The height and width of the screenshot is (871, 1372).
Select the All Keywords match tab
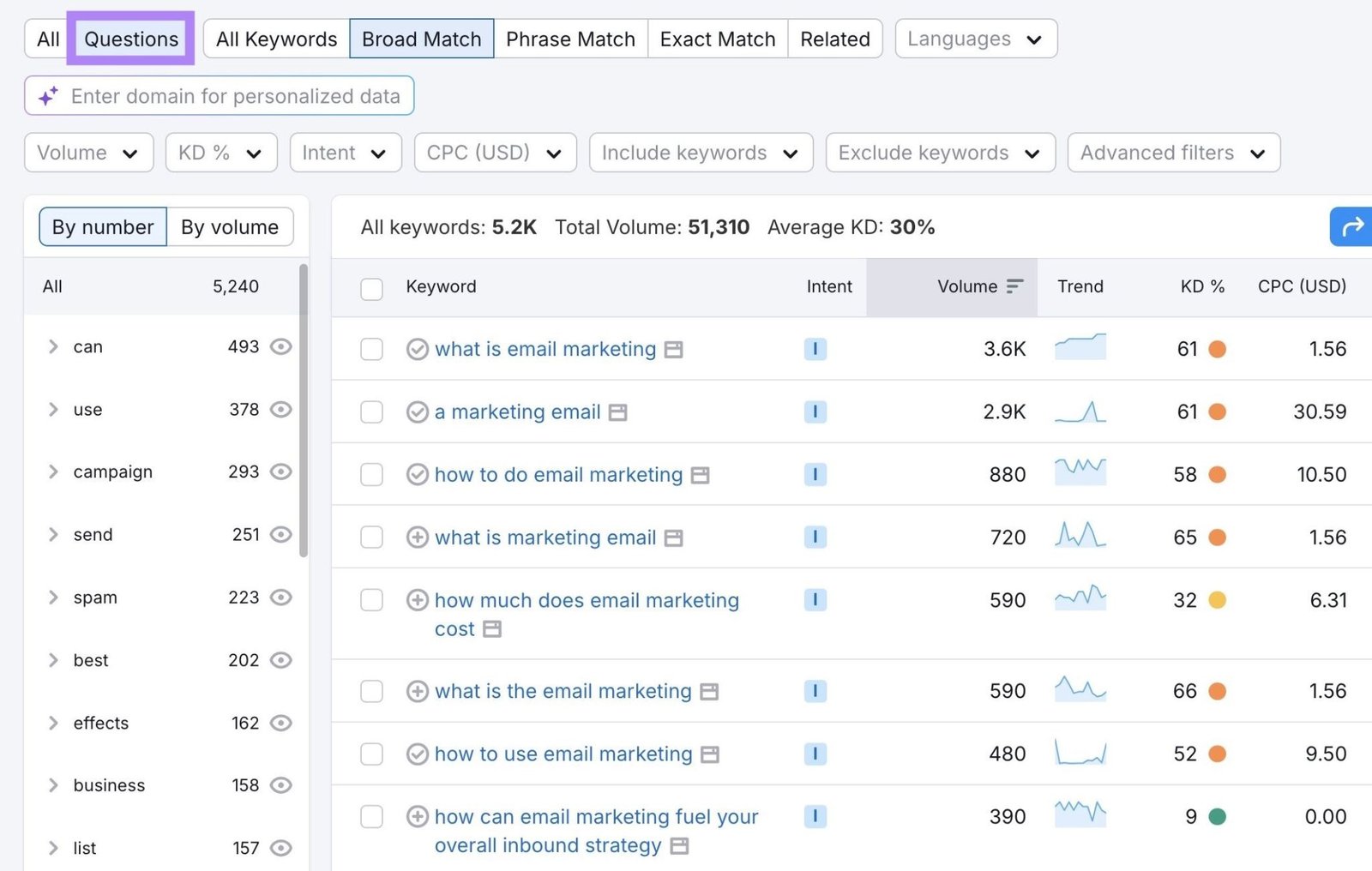277,39
